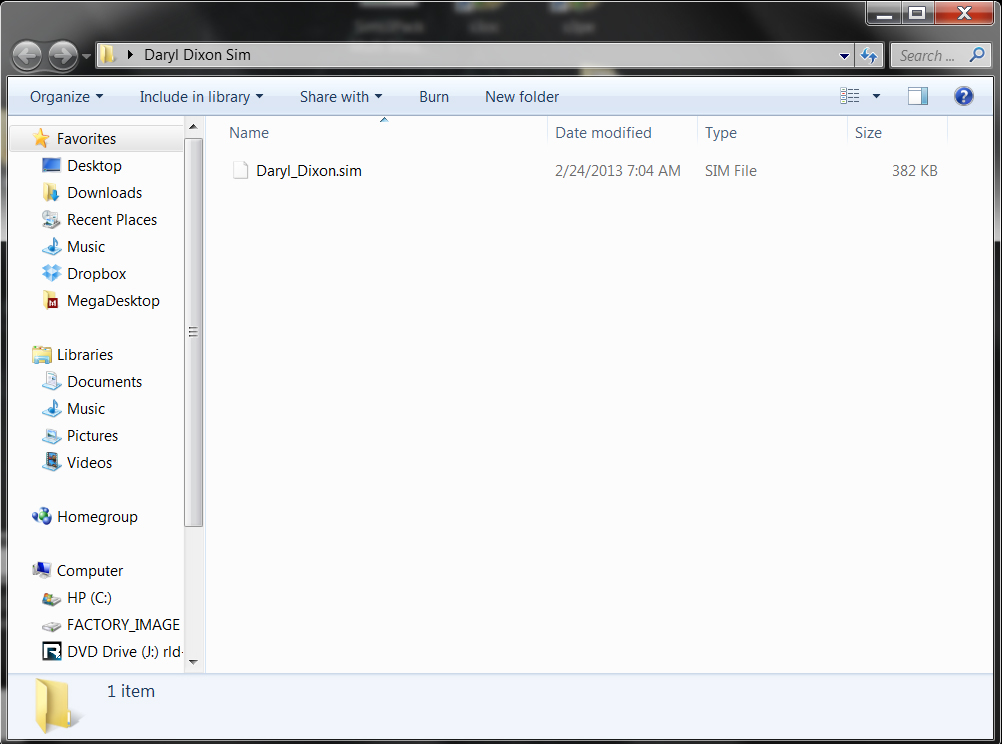Open the Include in library menu
Image resolution: width=1002 pixels, height=744 pixels.
[201, 97]
